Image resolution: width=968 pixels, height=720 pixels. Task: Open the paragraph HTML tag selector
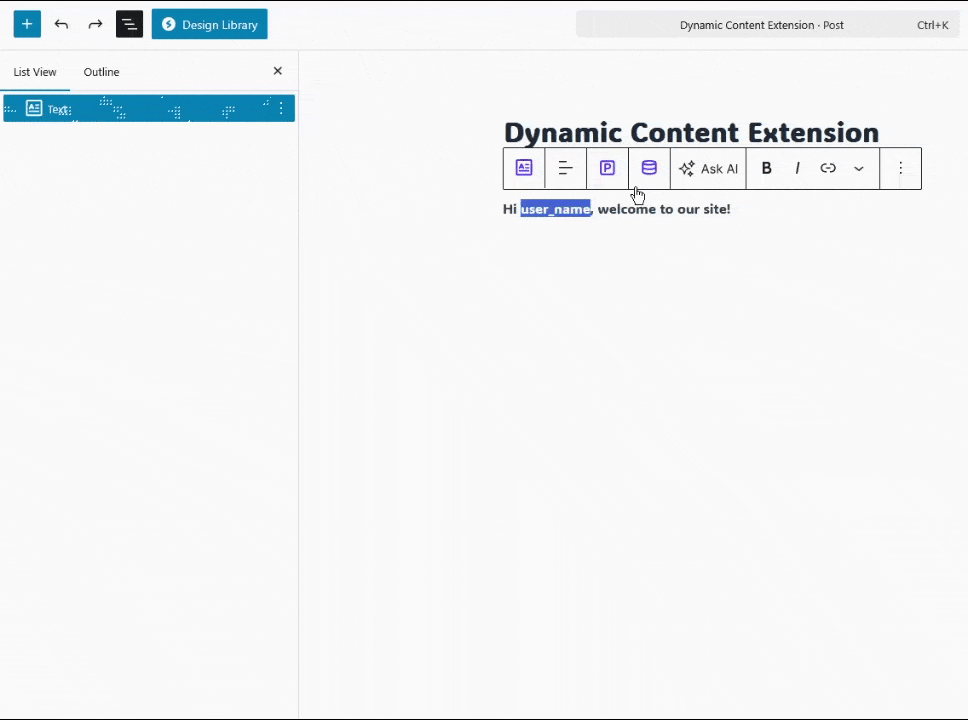pyautogui.click(x=607, y=168)
